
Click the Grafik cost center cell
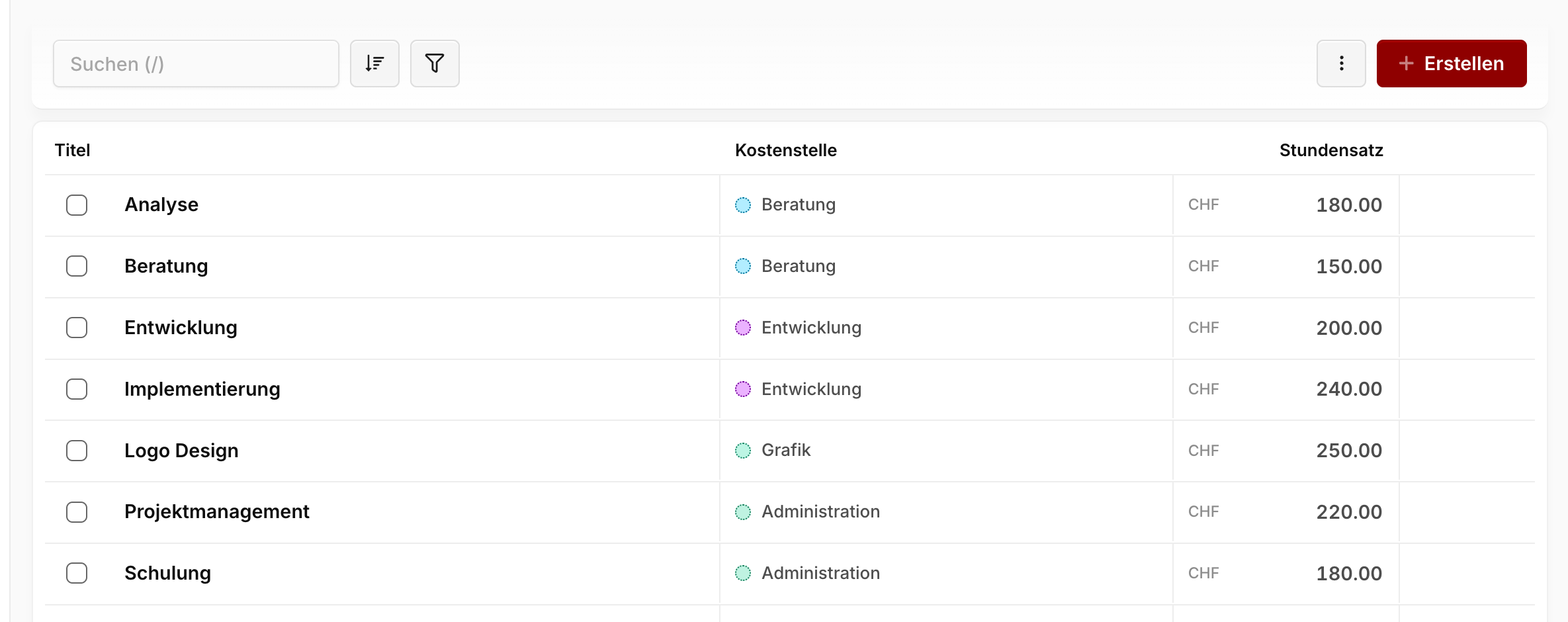tap(786, 450)
